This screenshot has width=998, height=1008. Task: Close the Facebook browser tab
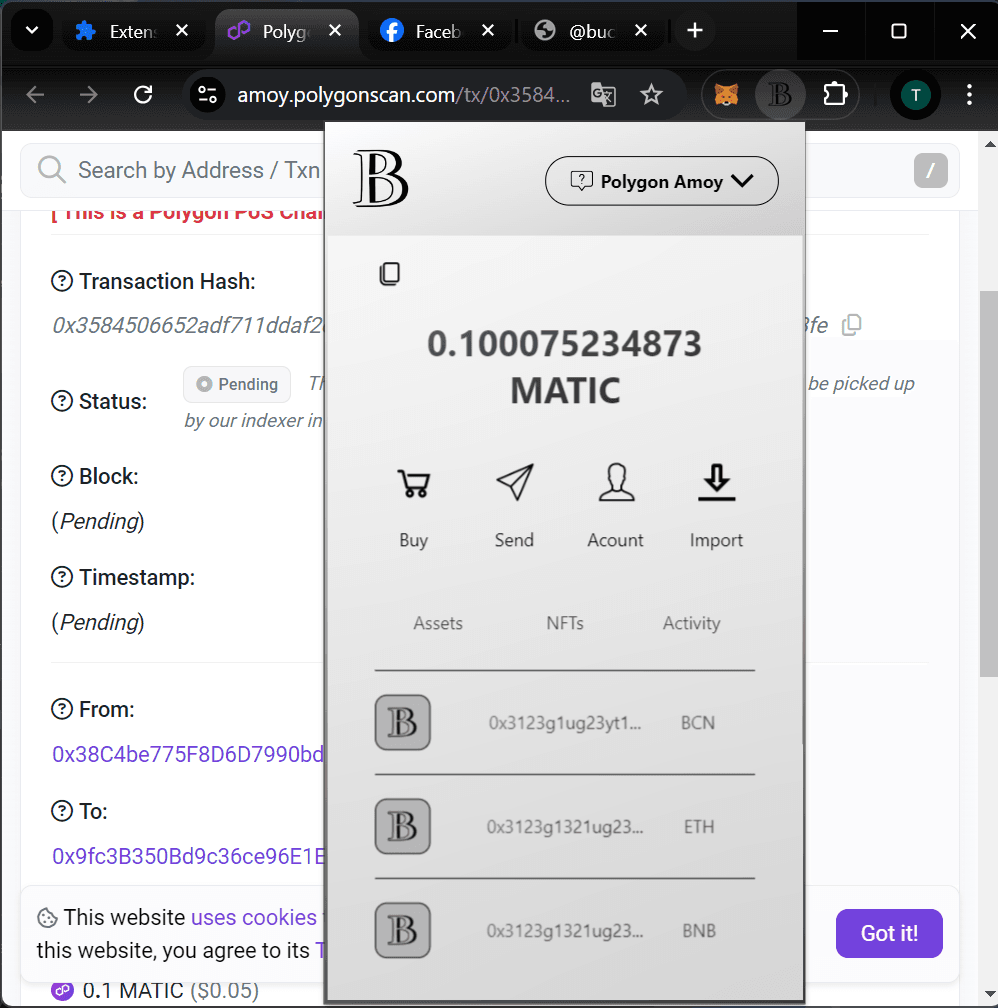click(x=488, y=30)
